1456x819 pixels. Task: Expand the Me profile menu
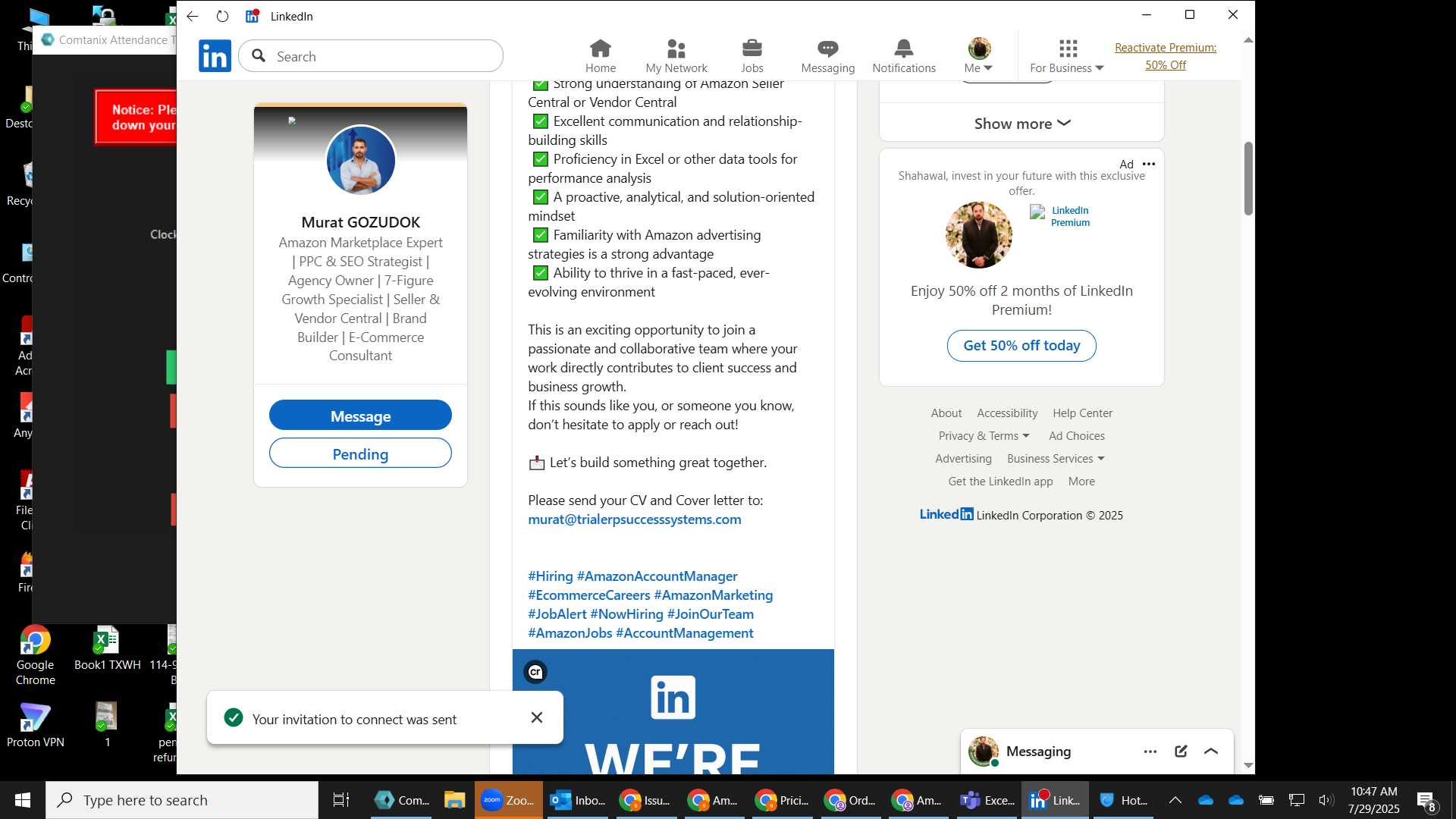[x=978, y=56]
